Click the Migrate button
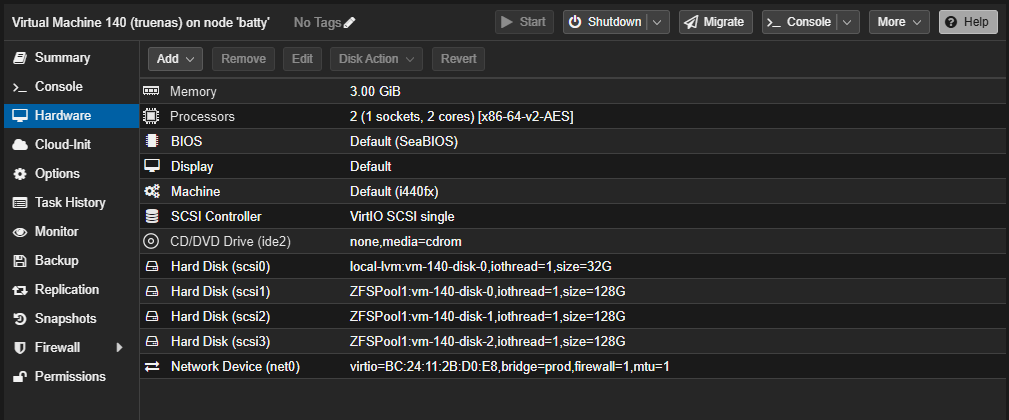This screenshot has height=420, width=1009. [716, 22]
